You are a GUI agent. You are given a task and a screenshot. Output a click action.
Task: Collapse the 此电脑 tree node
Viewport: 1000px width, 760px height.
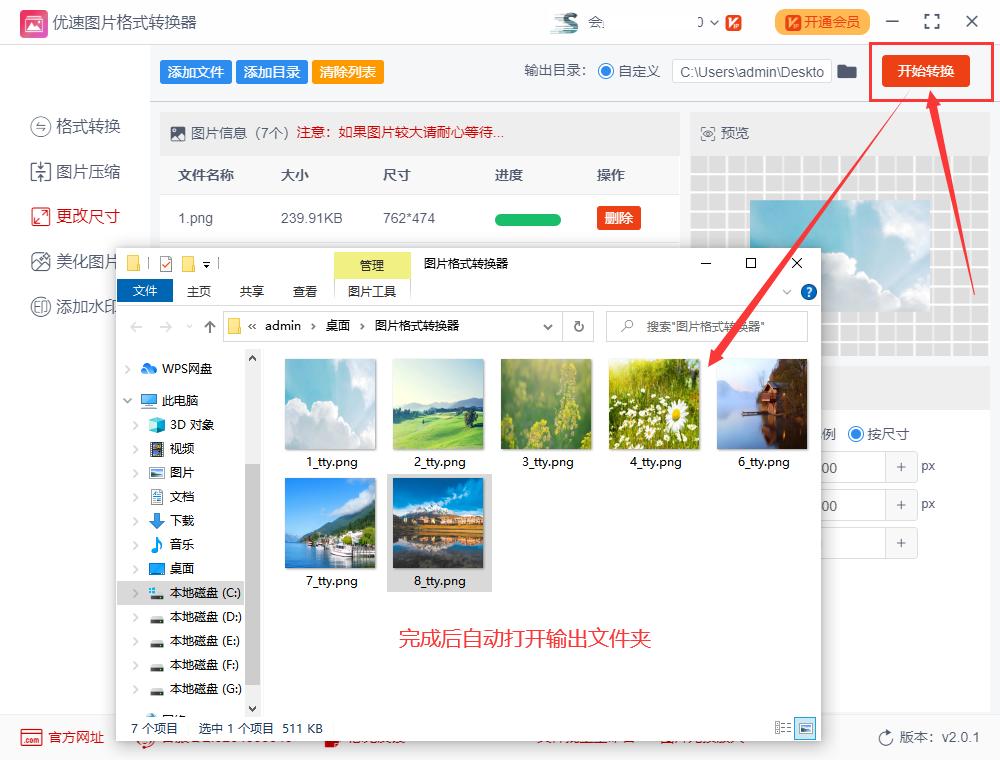point(127,400)
